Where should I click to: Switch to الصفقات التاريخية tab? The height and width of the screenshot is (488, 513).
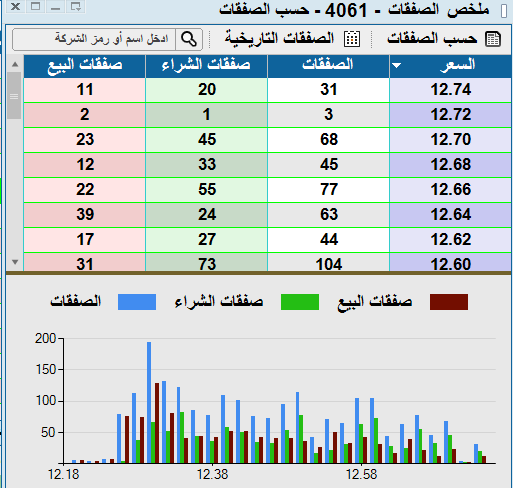[x=279, y=39]
